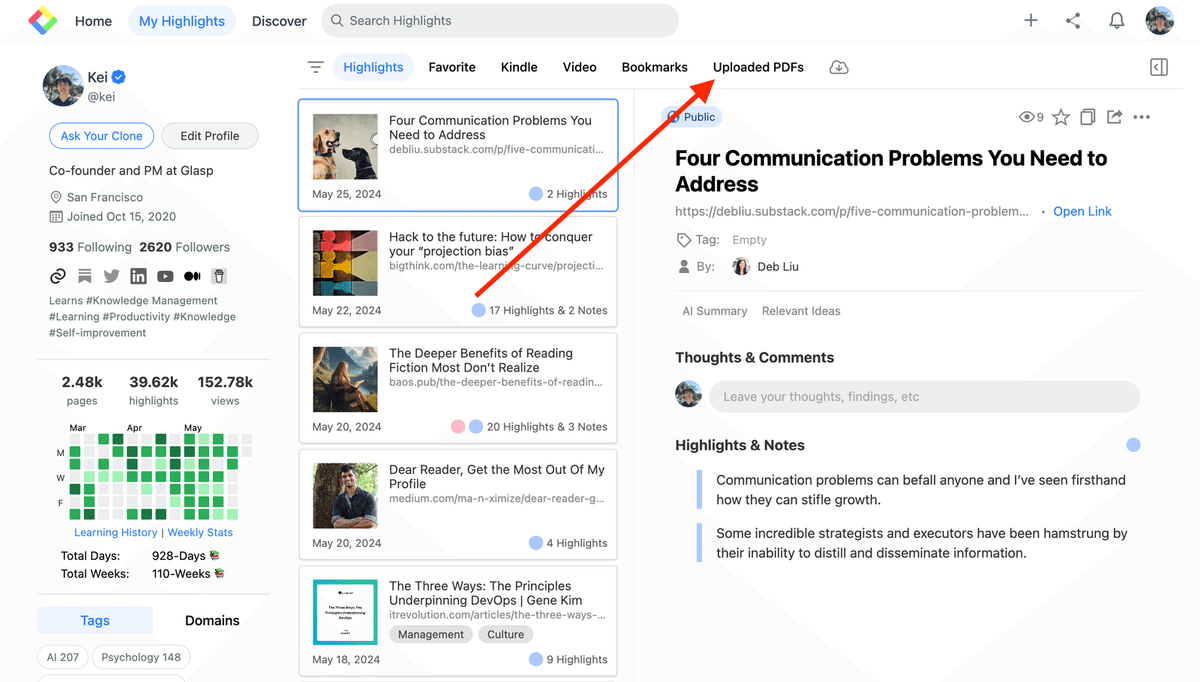This screenshot has height=682, width=1200.
Task: Click the cloud download export icon
Action: click(x=839, y=67)
